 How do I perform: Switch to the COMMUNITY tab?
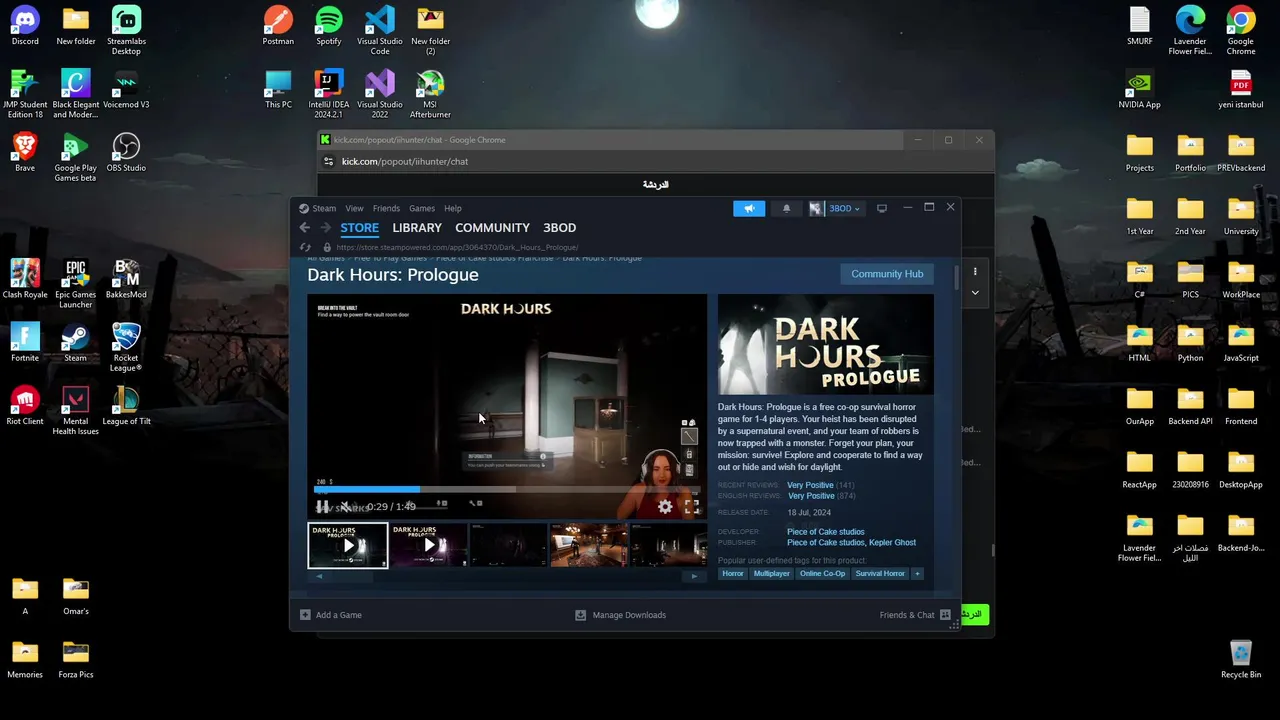[x=492, y=228]
